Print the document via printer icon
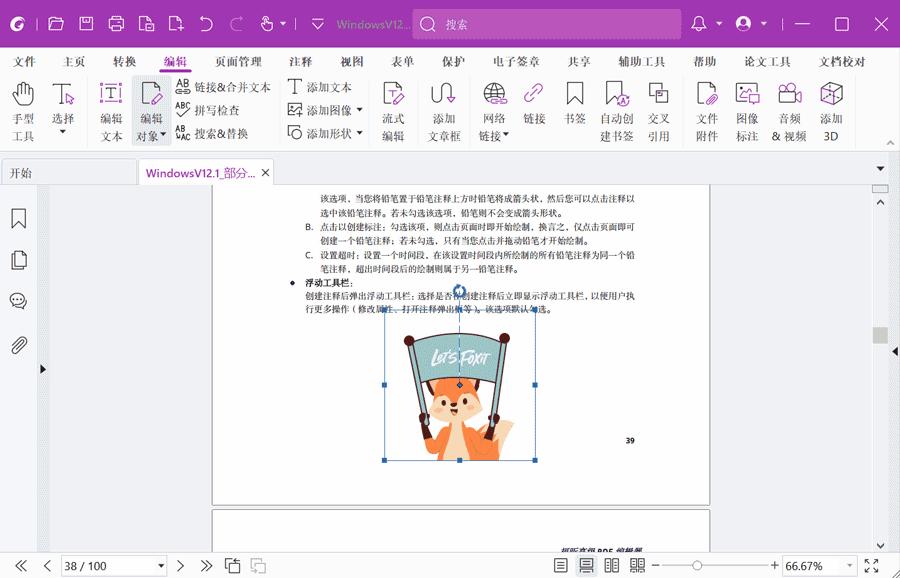This screenshot has width=900, height=578. click(117, 24)
